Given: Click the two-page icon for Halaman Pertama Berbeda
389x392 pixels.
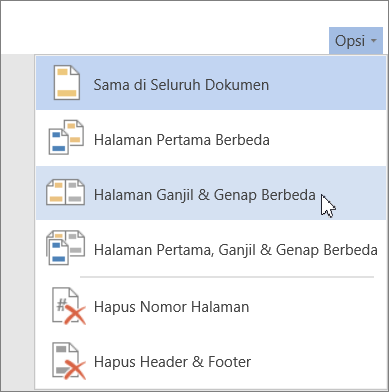Looking at the screenshot, I should (x=66, y=137).
